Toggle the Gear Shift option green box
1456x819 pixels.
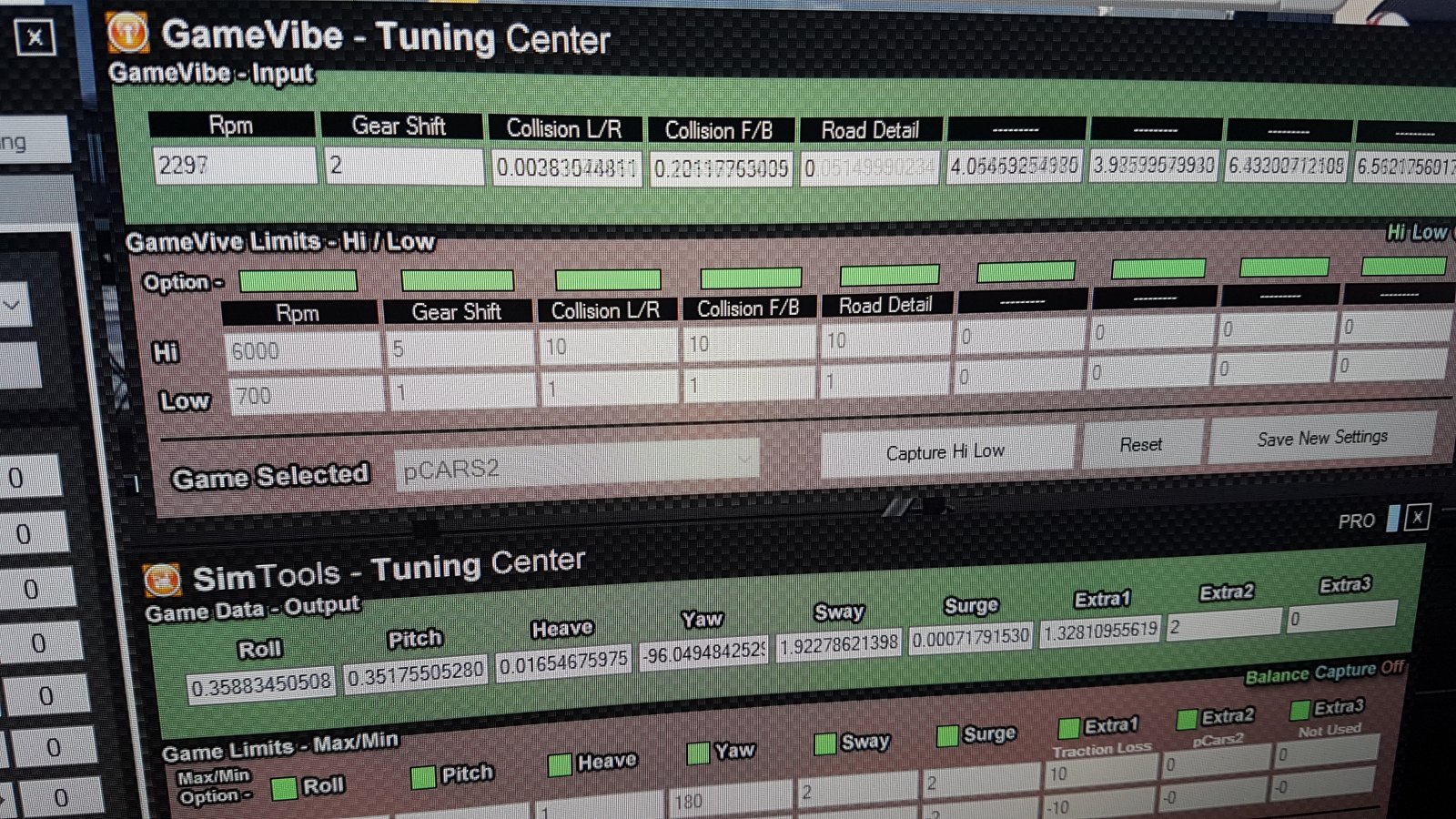click(457, 279)
